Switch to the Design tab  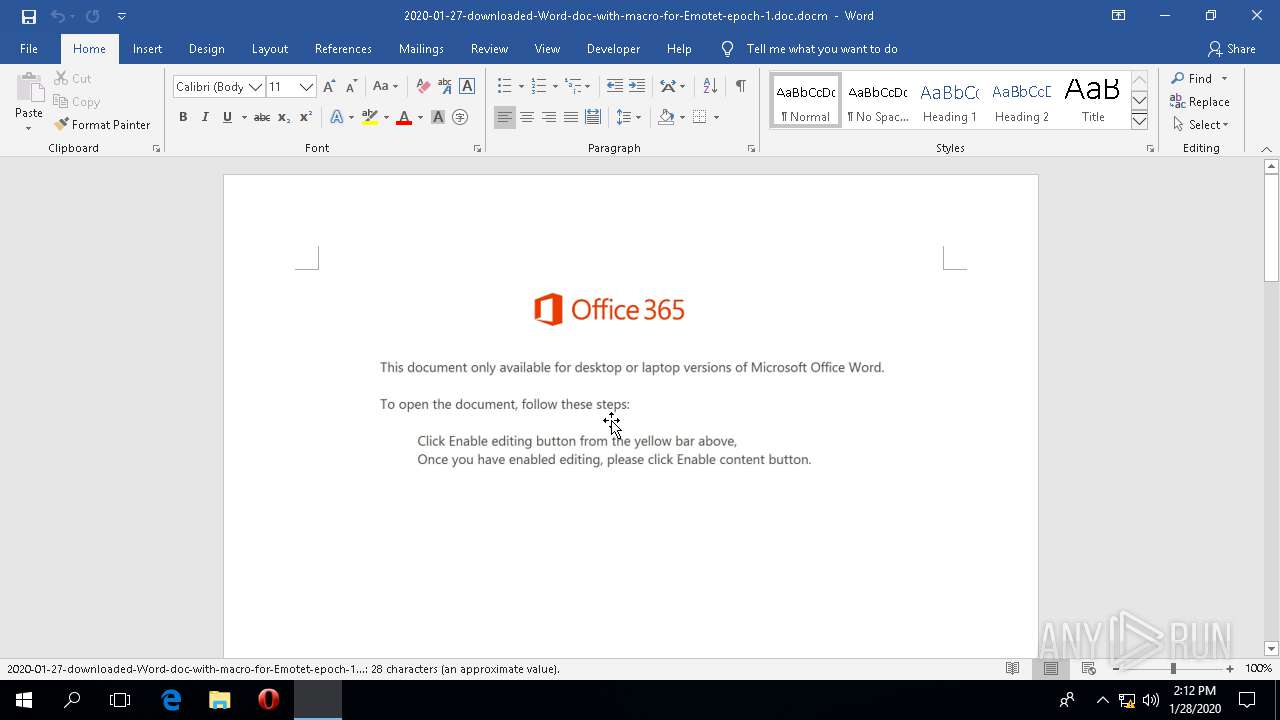coord(206,49)
